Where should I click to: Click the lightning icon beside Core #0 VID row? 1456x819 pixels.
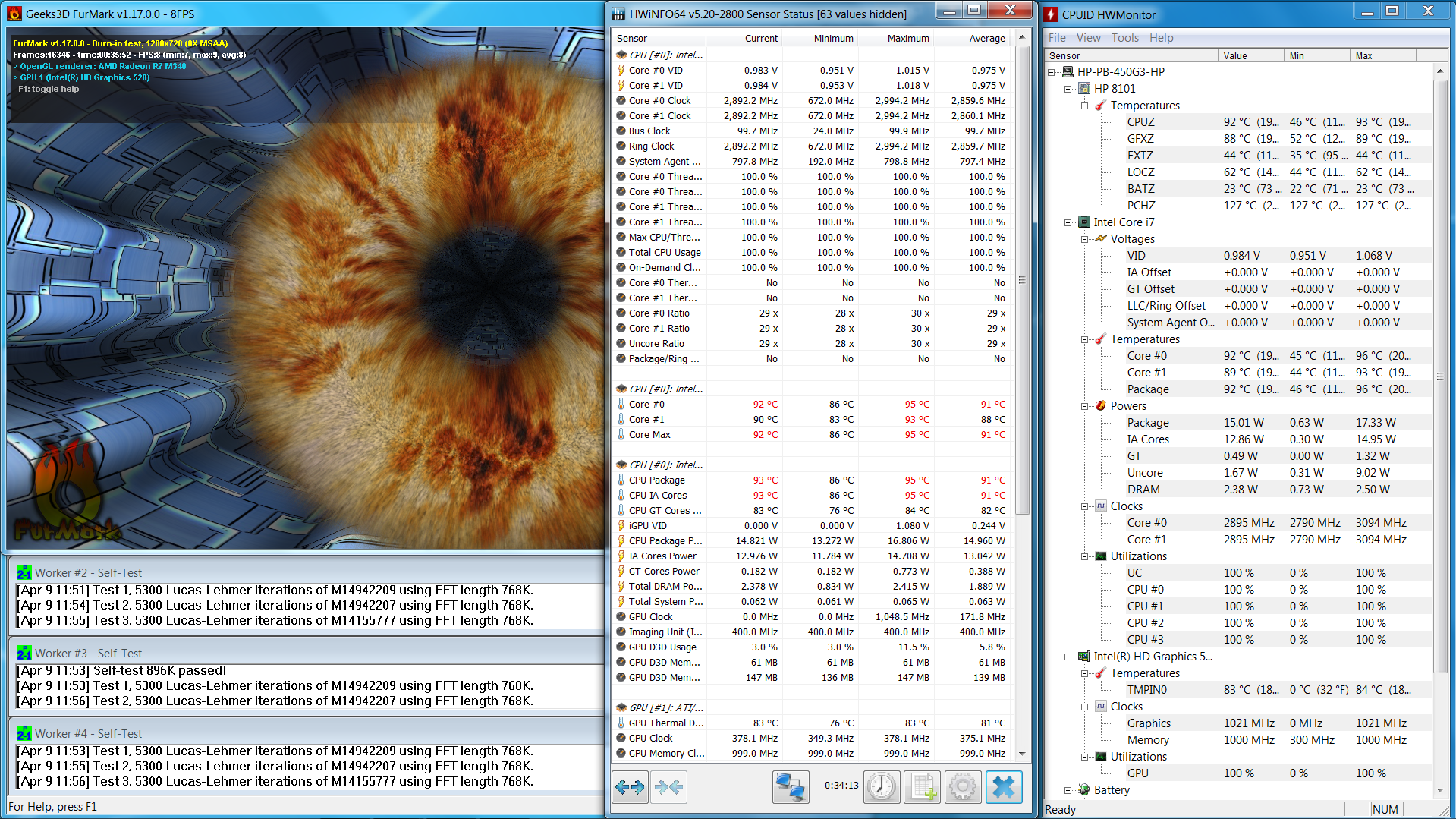621,70
